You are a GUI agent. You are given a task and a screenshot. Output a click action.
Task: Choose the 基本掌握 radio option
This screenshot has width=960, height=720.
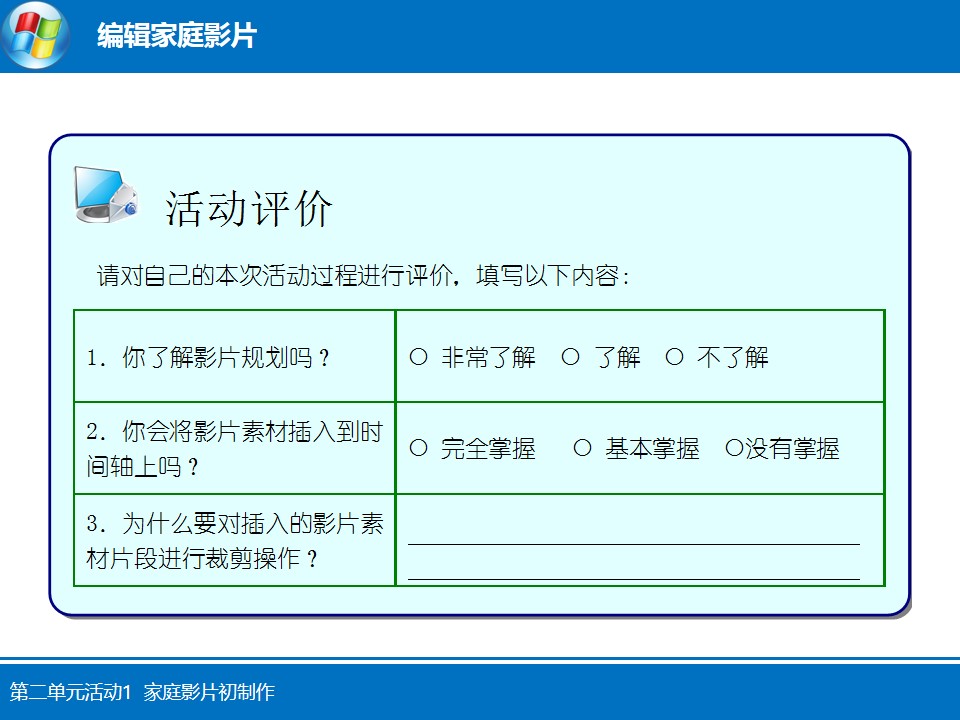tap(582, 448)
